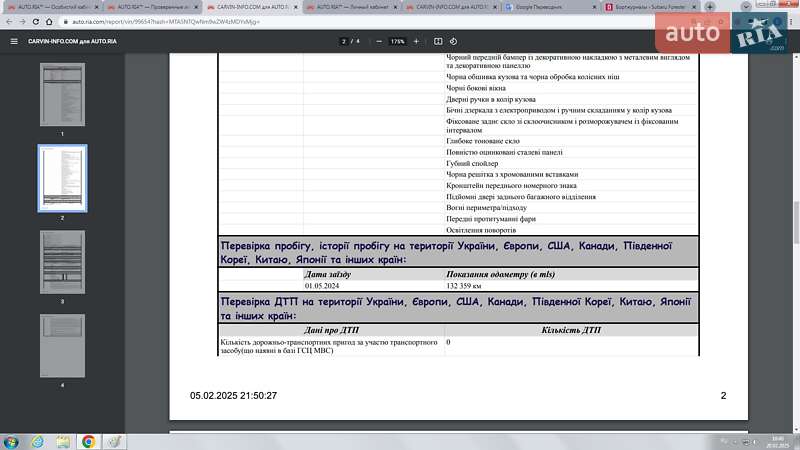The height and width of the screenshot is (450, 800).
Task: Select the page 3 thumbnail
Action: click(x=62, y=262)
